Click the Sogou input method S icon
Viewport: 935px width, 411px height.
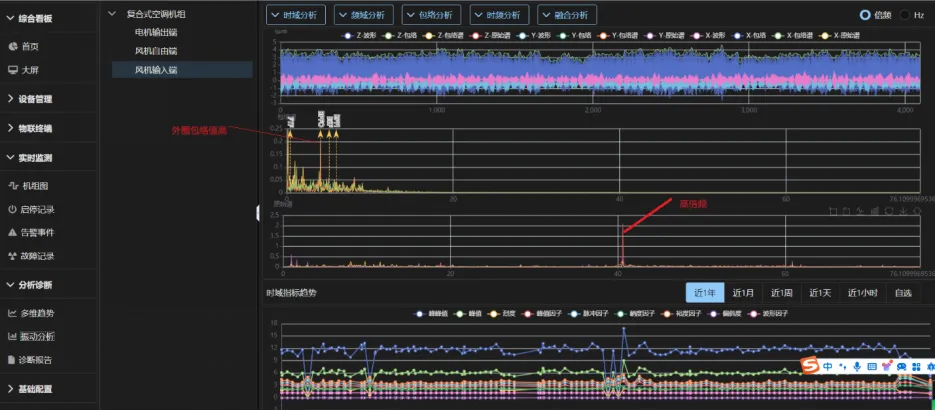[x=809, y=366]
